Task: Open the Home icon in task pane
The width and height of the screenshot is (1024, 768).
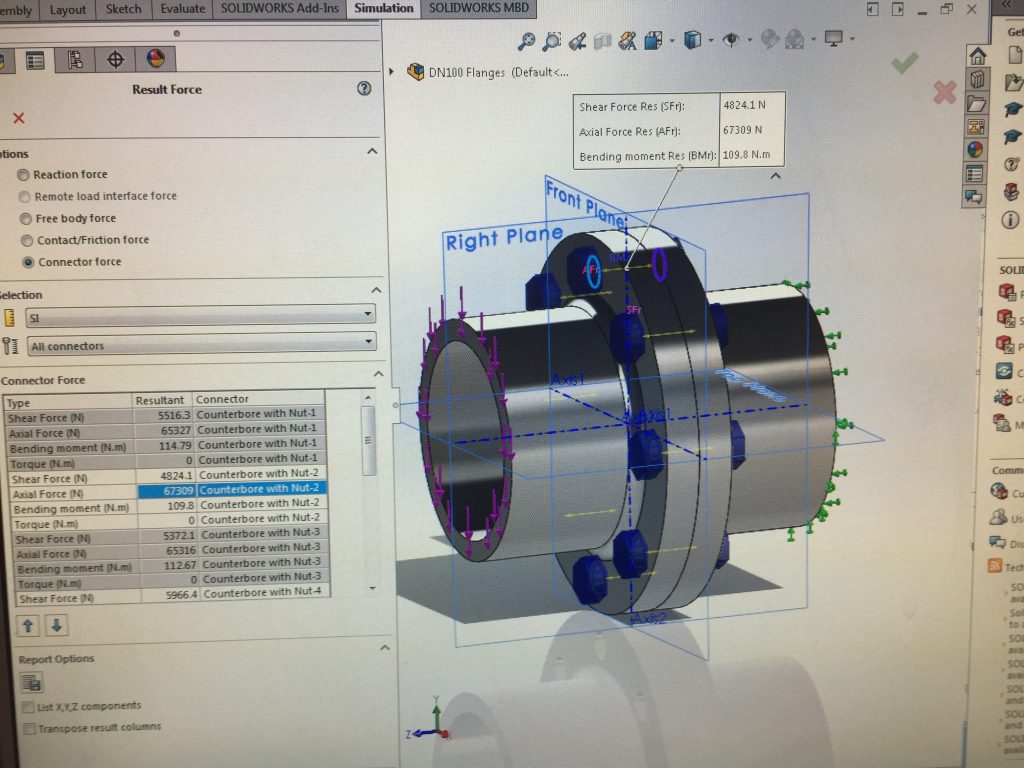Action: pos(978,56)
